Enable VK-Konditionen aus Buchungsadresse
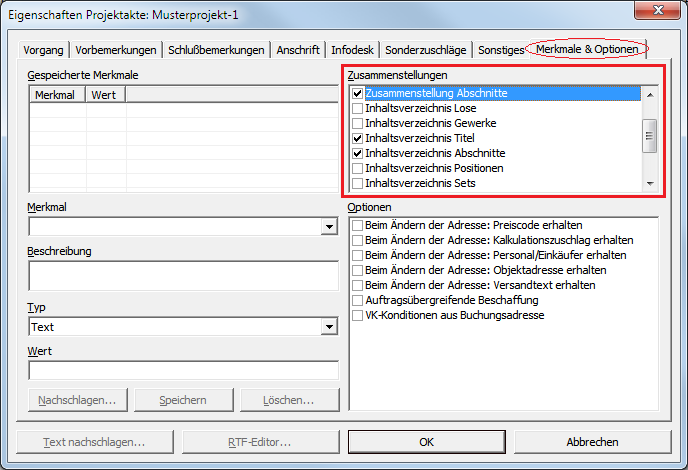Image resolution: width=688 pixels, height=470 pixels. (x=357, y=315)
